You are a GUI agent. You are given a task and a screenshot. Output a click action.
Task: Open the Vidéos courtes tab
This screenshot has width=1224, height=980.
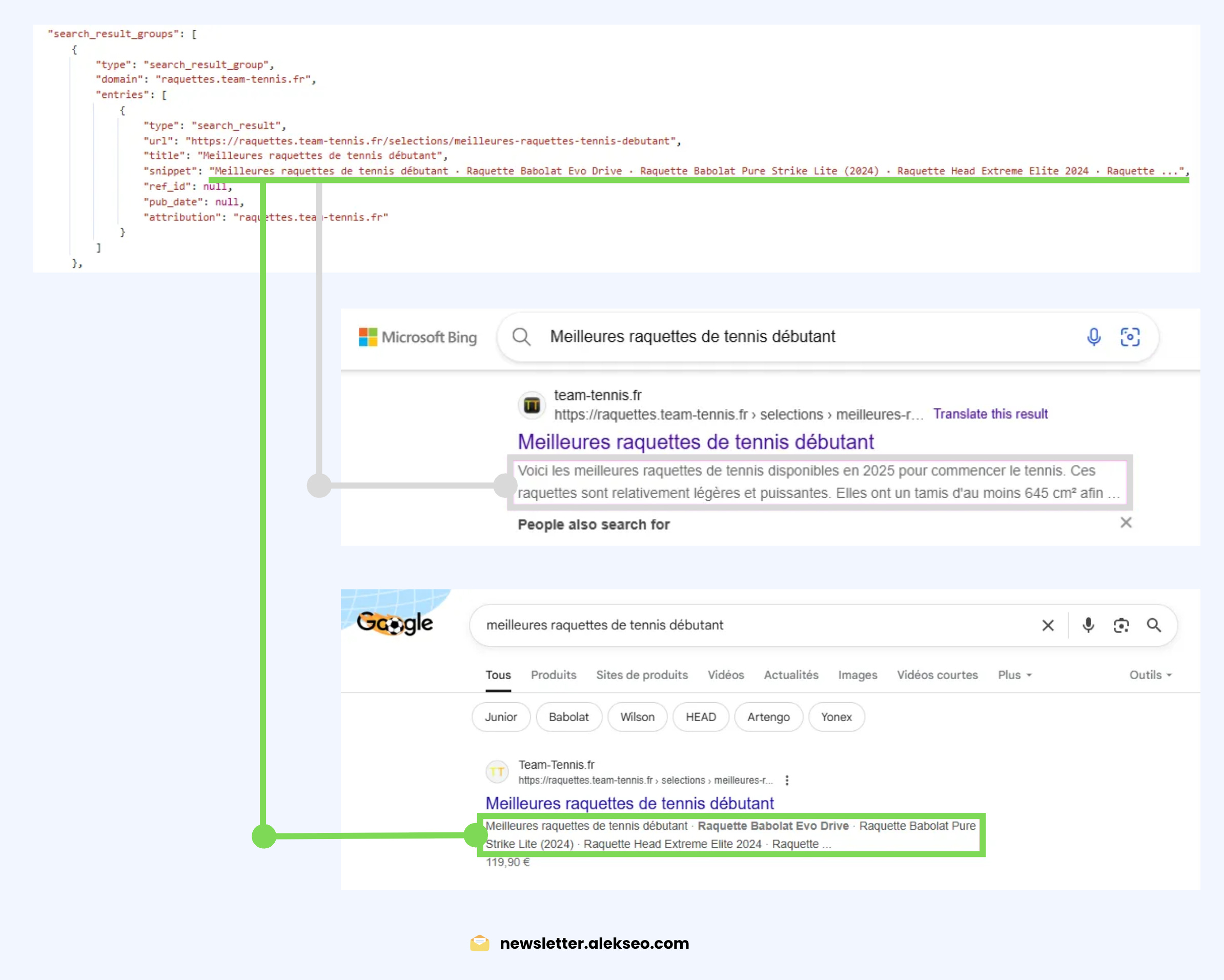tap(937, 675)
